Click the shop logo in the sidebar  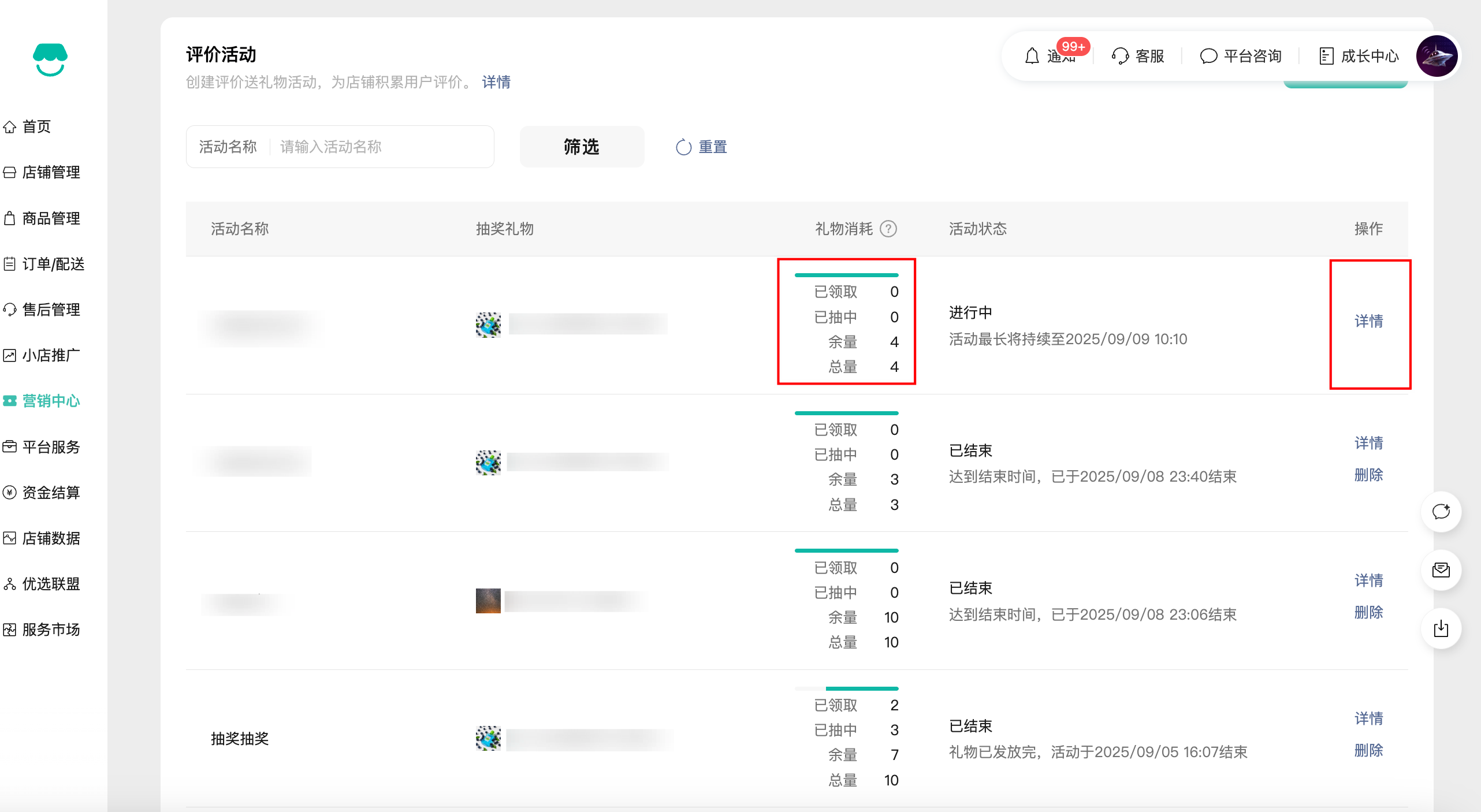tap(50, 59)
